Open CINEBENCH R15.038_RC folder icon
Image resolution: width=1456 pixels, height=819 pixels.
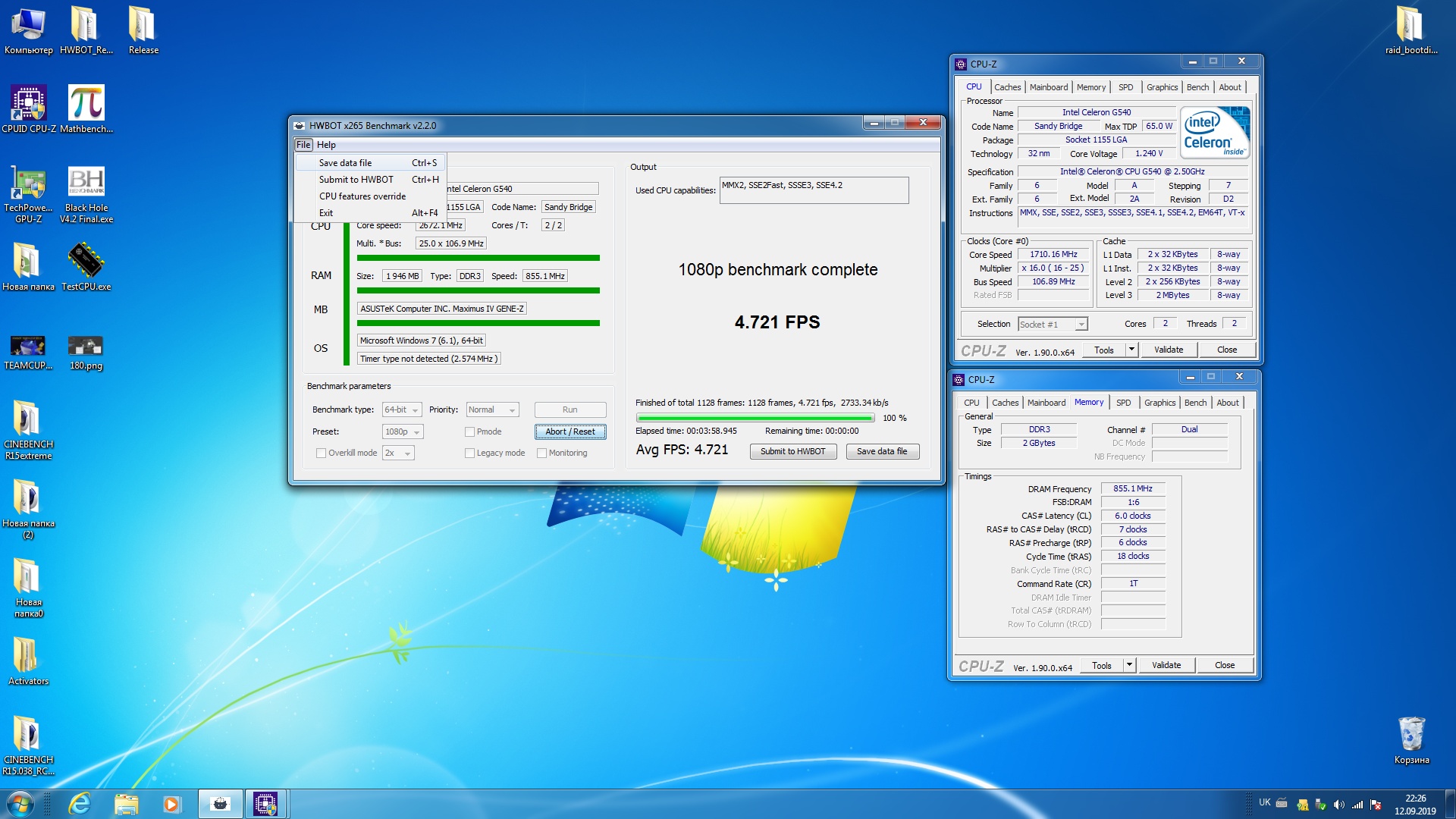[x=29, y=746]
